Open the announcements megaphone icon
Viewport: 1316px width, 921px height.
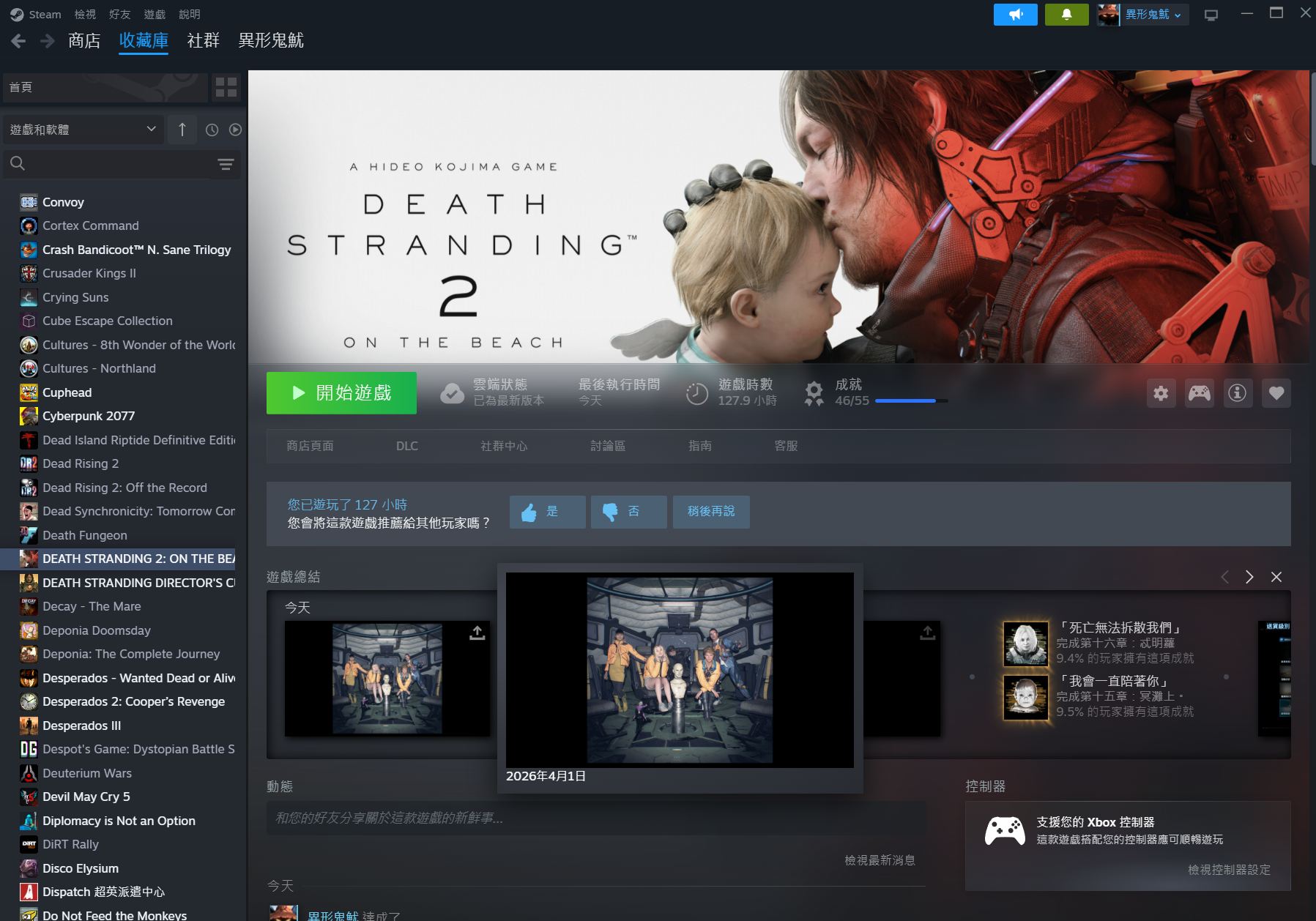1015,15
